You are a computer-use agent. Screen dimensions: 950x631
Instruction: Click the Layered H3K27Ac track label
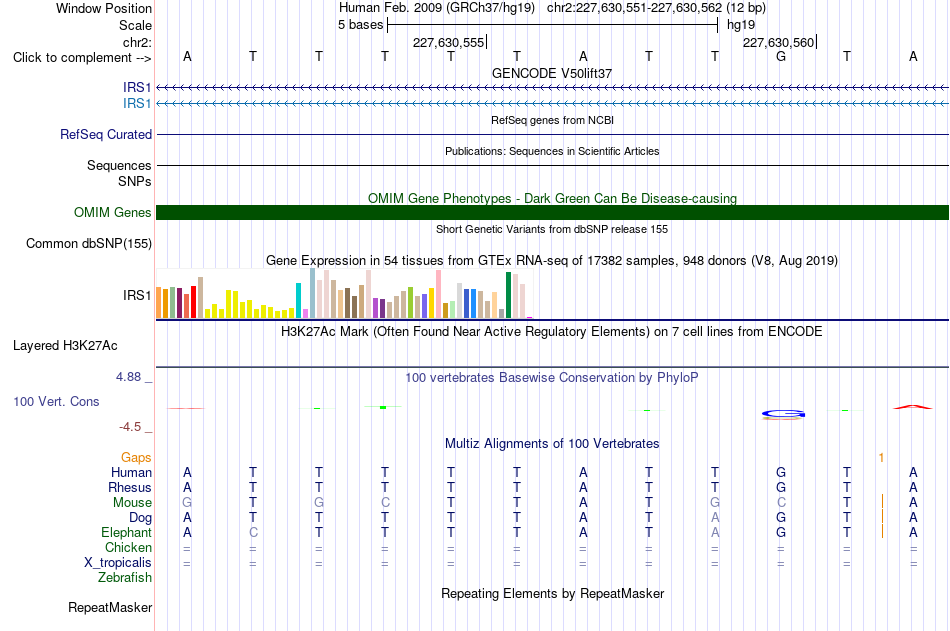(x=65, y=346)
